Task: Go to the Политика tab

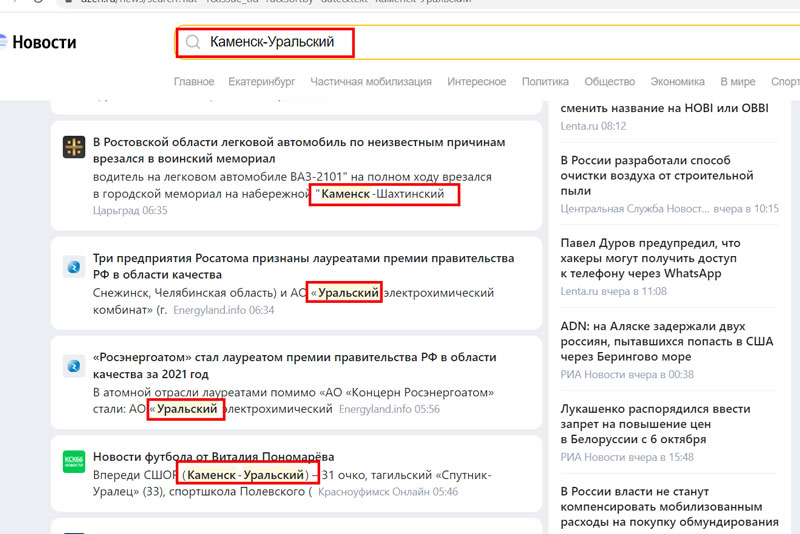Action: point(545,82)
